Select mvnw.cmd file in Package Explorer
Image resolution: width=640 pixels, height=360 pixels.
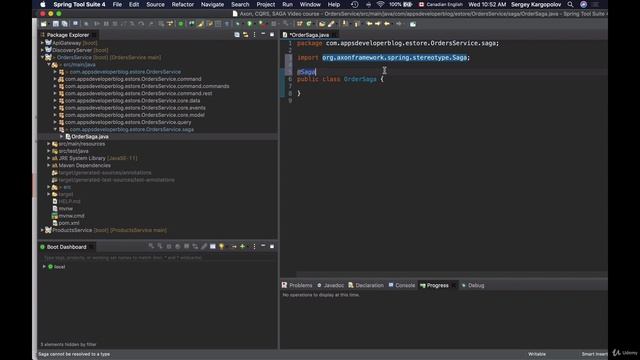click(71, 216)
